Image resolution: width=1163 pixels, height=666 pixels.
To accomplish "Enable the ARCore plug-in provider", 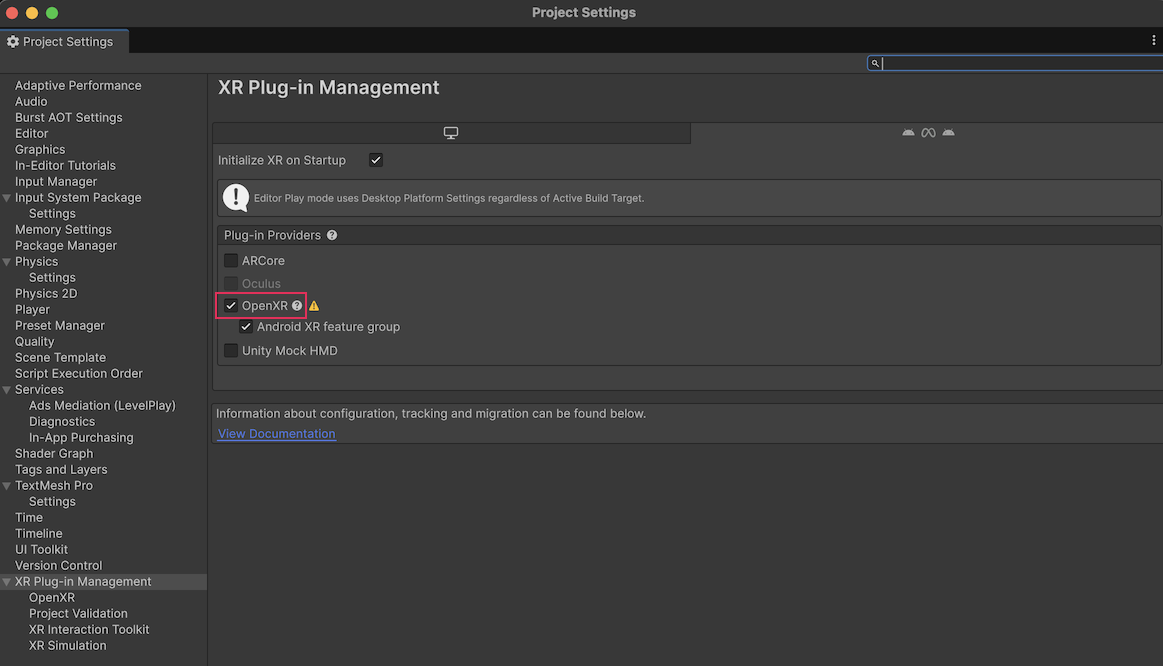I will [x=231, y=261].
